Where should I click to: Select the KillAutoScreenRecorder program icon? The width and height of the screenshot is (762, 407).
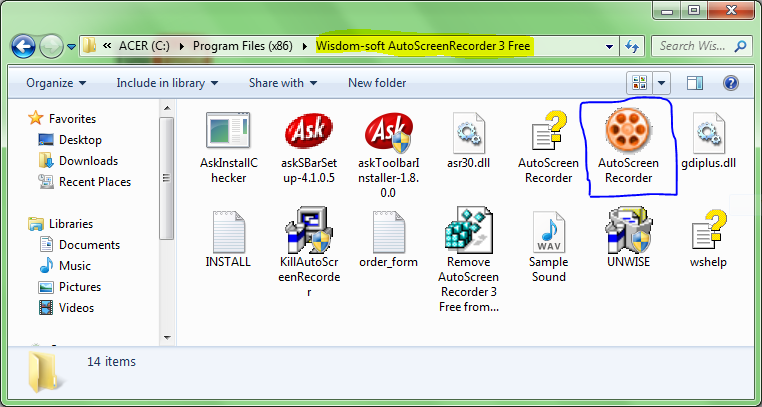click(309, 230)
